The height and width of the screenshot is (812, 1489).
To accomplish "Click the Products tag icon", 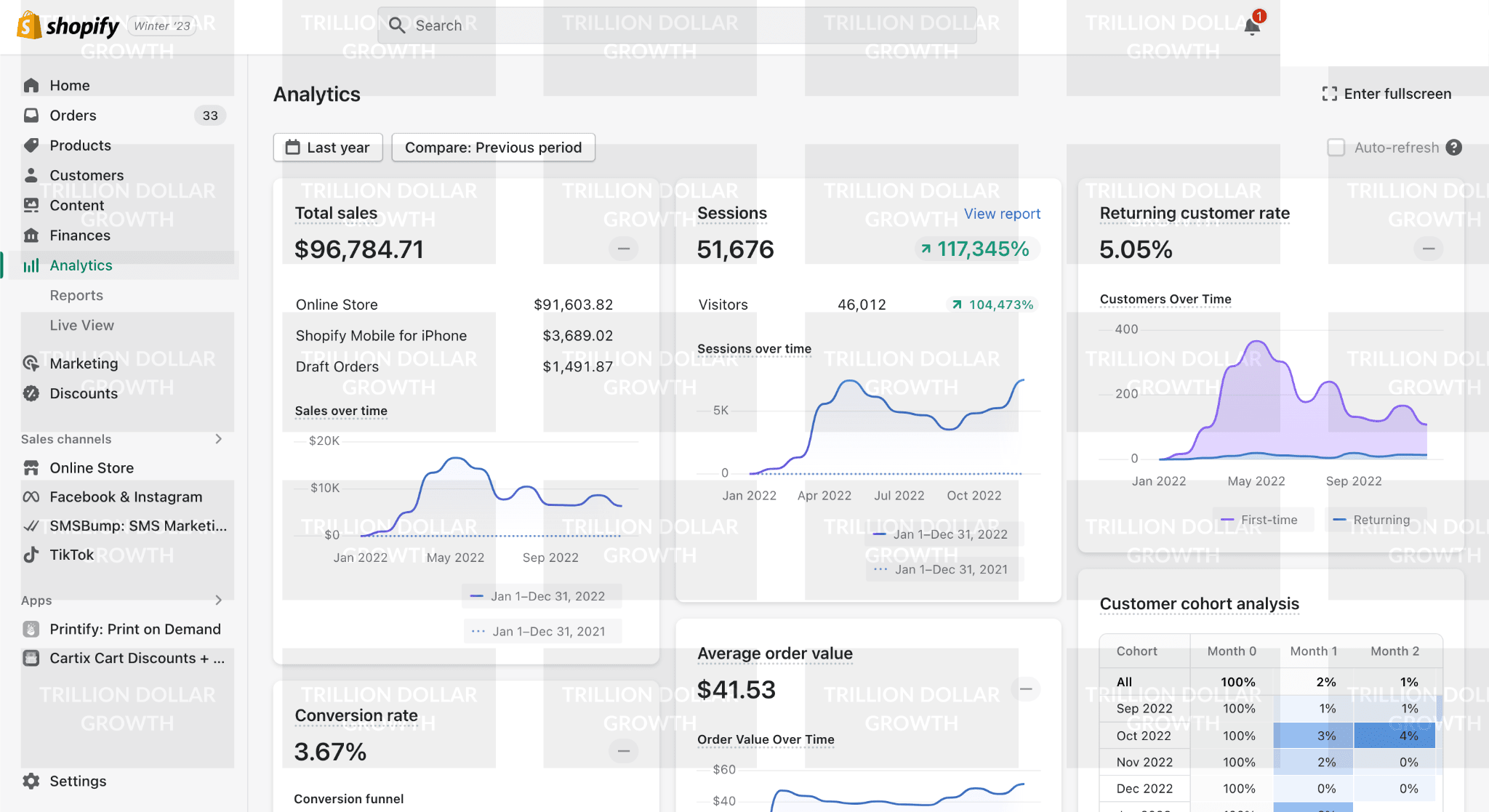I will (x=31, y=145).
